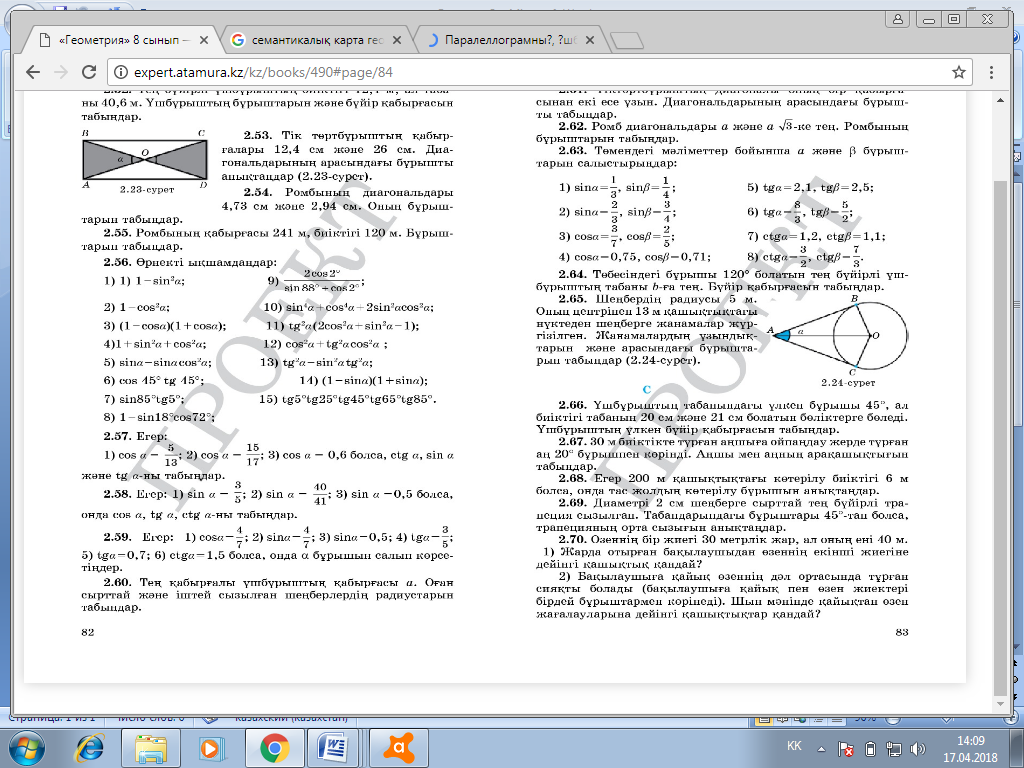Open Windows Media Player from taskbar

point(212,748)
